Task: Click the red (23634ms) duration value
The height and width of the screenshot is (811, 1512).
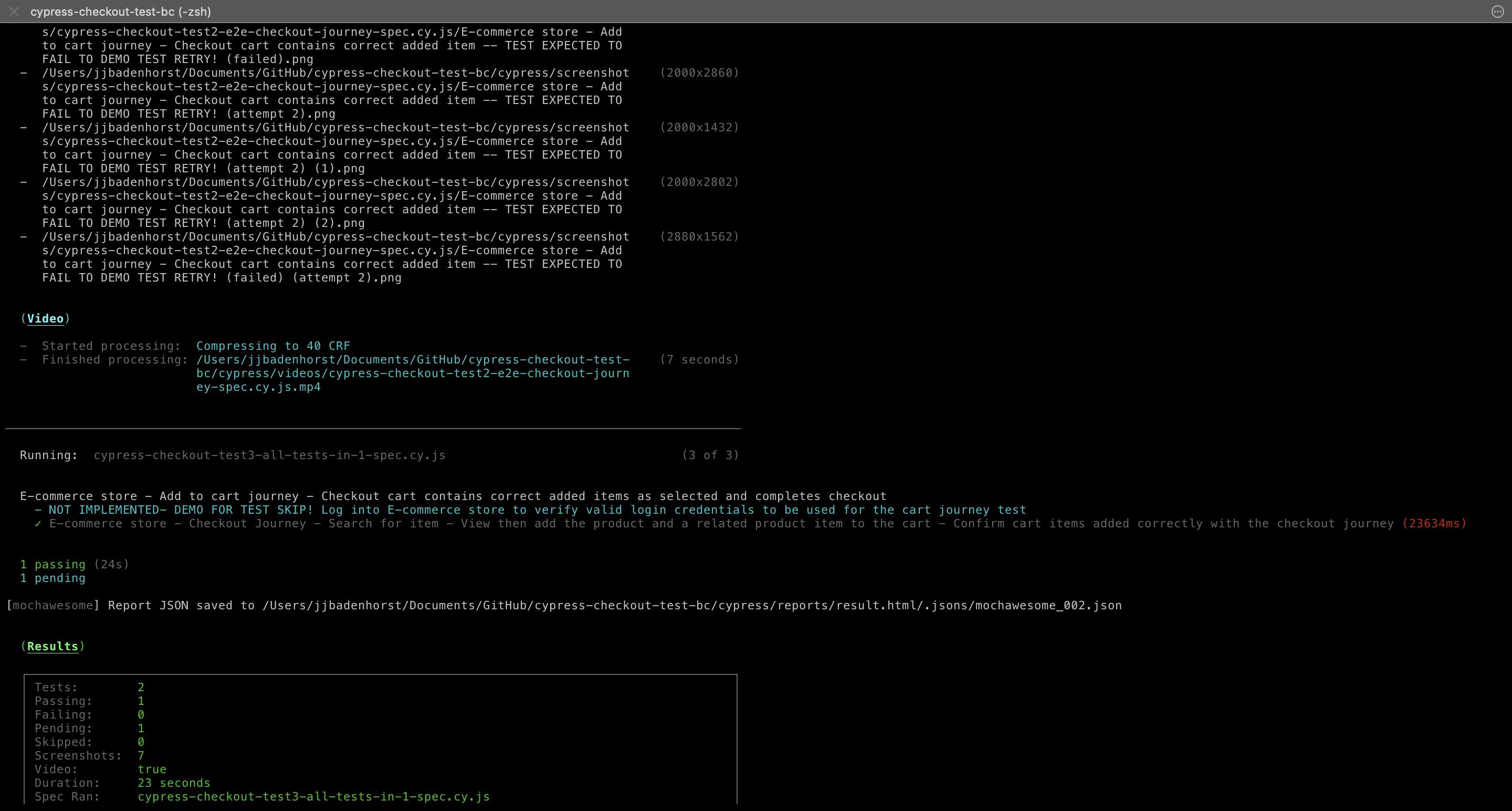Action: 1434,523
